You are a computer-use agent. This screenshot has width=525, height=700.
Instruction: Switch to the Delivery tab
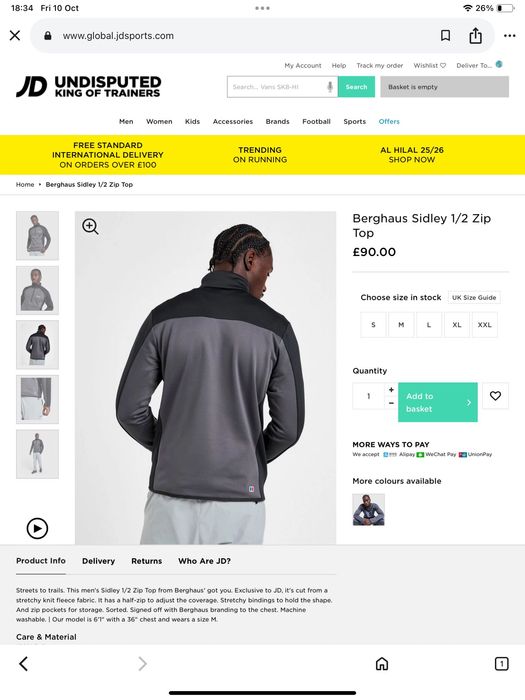click(x=98, y=561)
